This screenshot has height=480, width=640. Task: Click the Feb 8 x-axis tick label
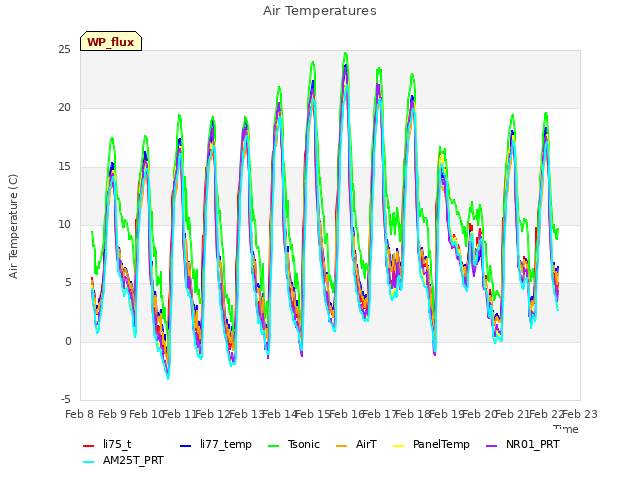pyautogui.click(x=80, y=415)
